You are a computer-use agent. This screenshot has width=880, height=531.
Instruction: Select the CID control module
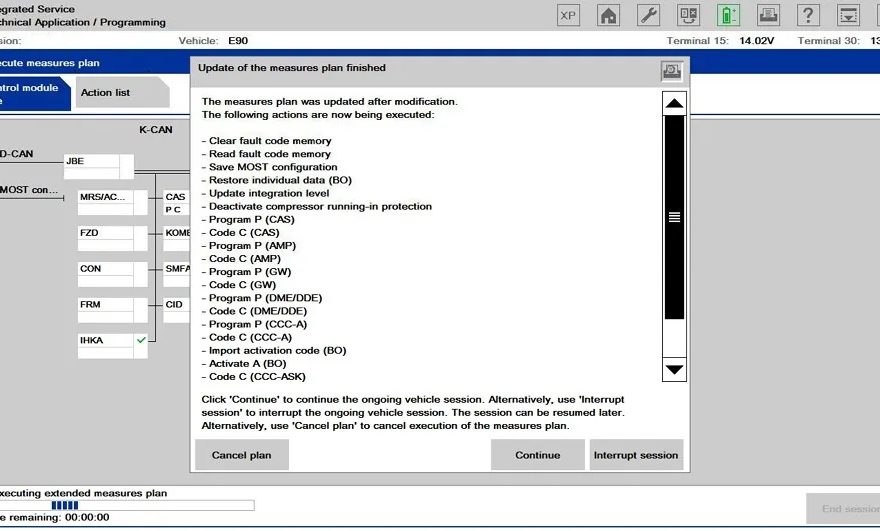[x=176, y=310]
